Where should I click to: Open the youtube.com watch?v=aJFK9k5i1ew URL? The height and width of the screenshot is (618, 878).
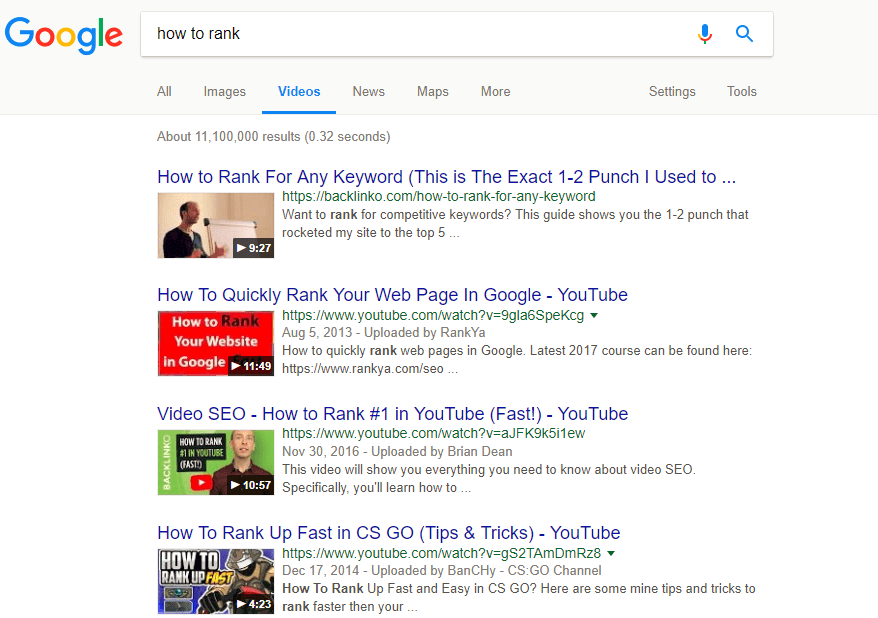tap(433, 433)
